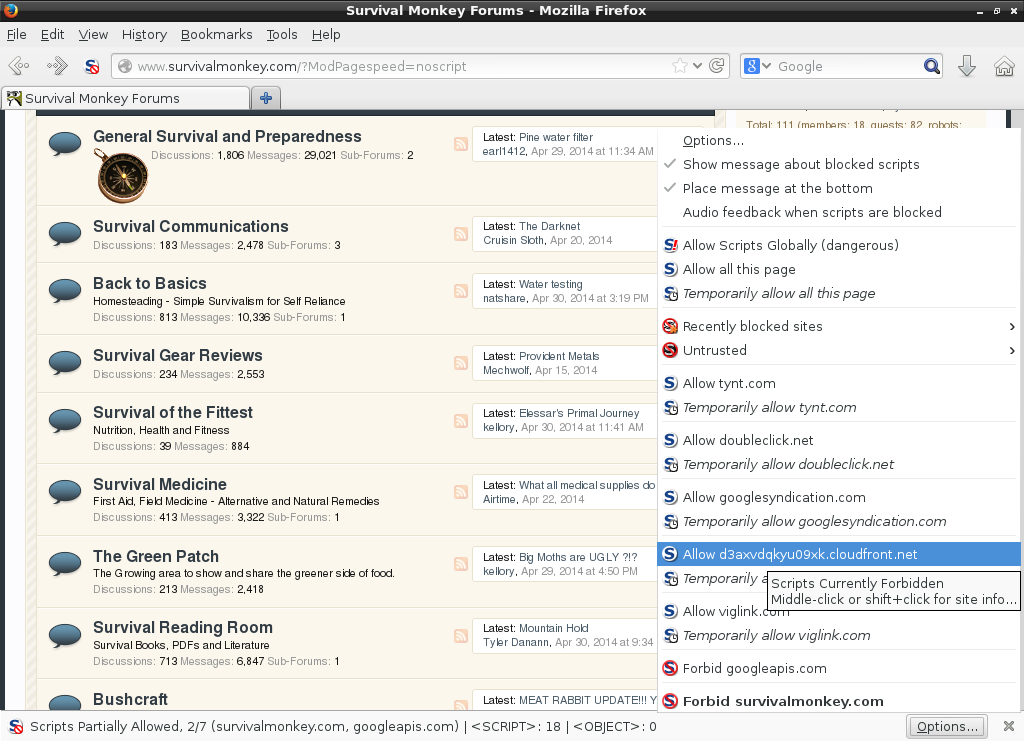Choose Temporarily allow all this page

pyautogui.click(x=839, y=293)
